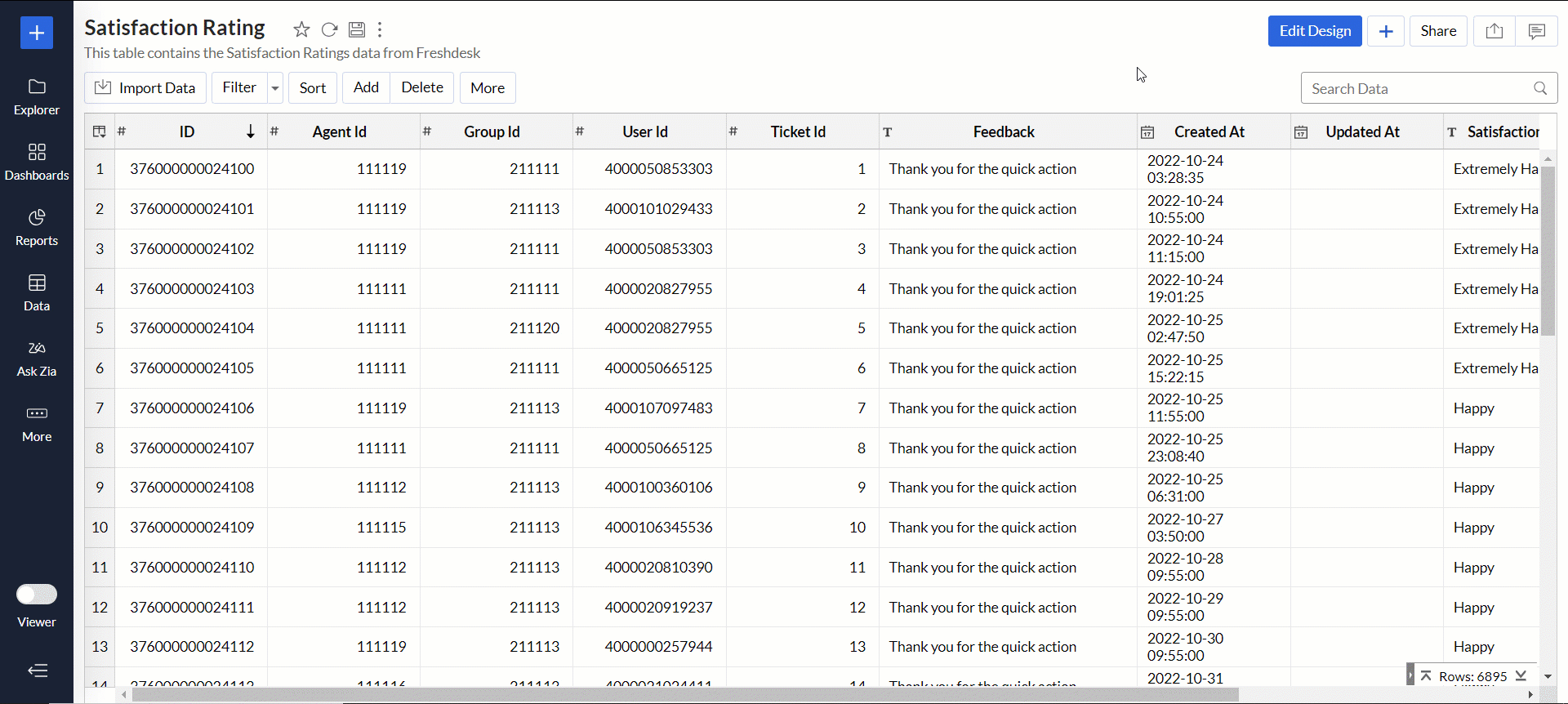
Task: Go to Dashboards in the sidebar
Action: tap(37, 162)
